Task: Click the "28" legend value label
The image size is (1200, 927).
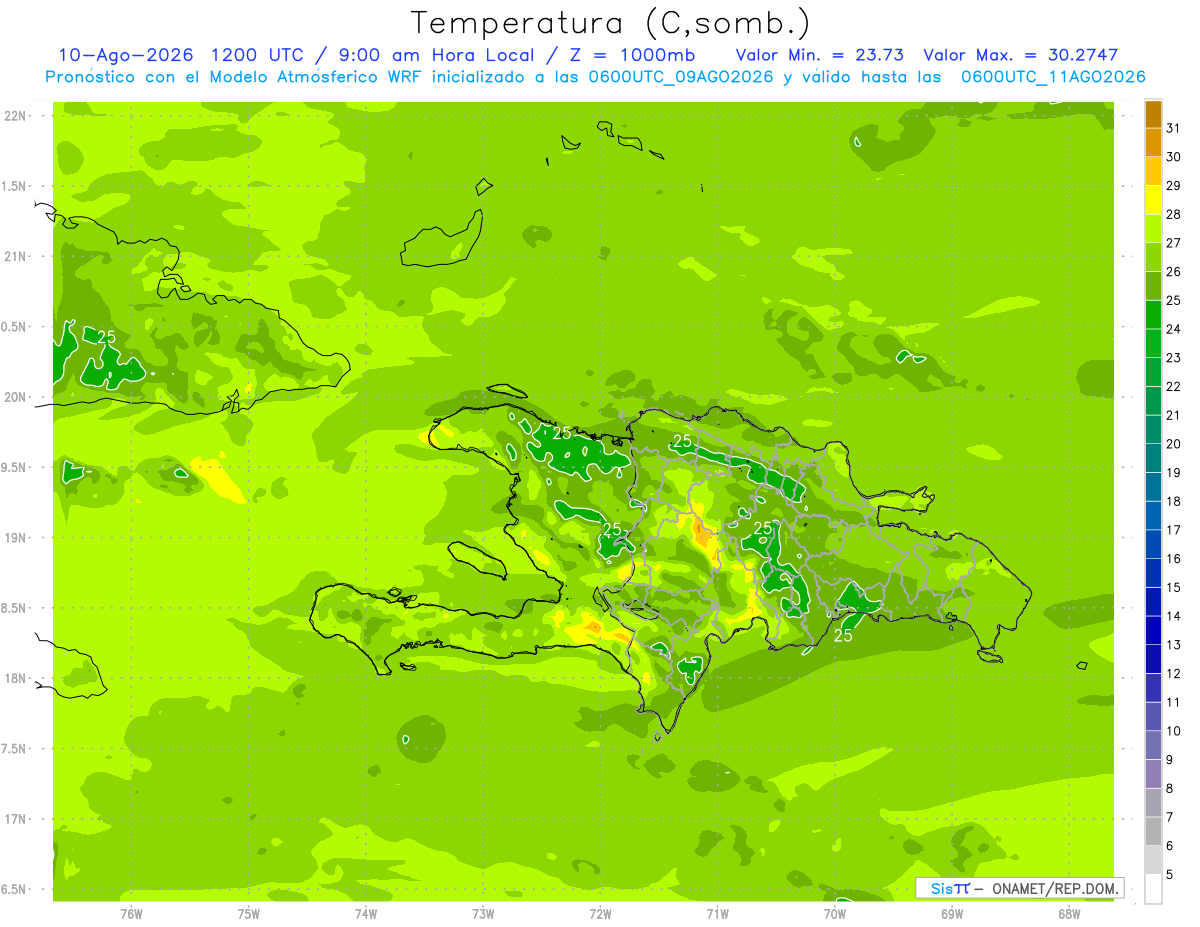Action: [1173, 214]
